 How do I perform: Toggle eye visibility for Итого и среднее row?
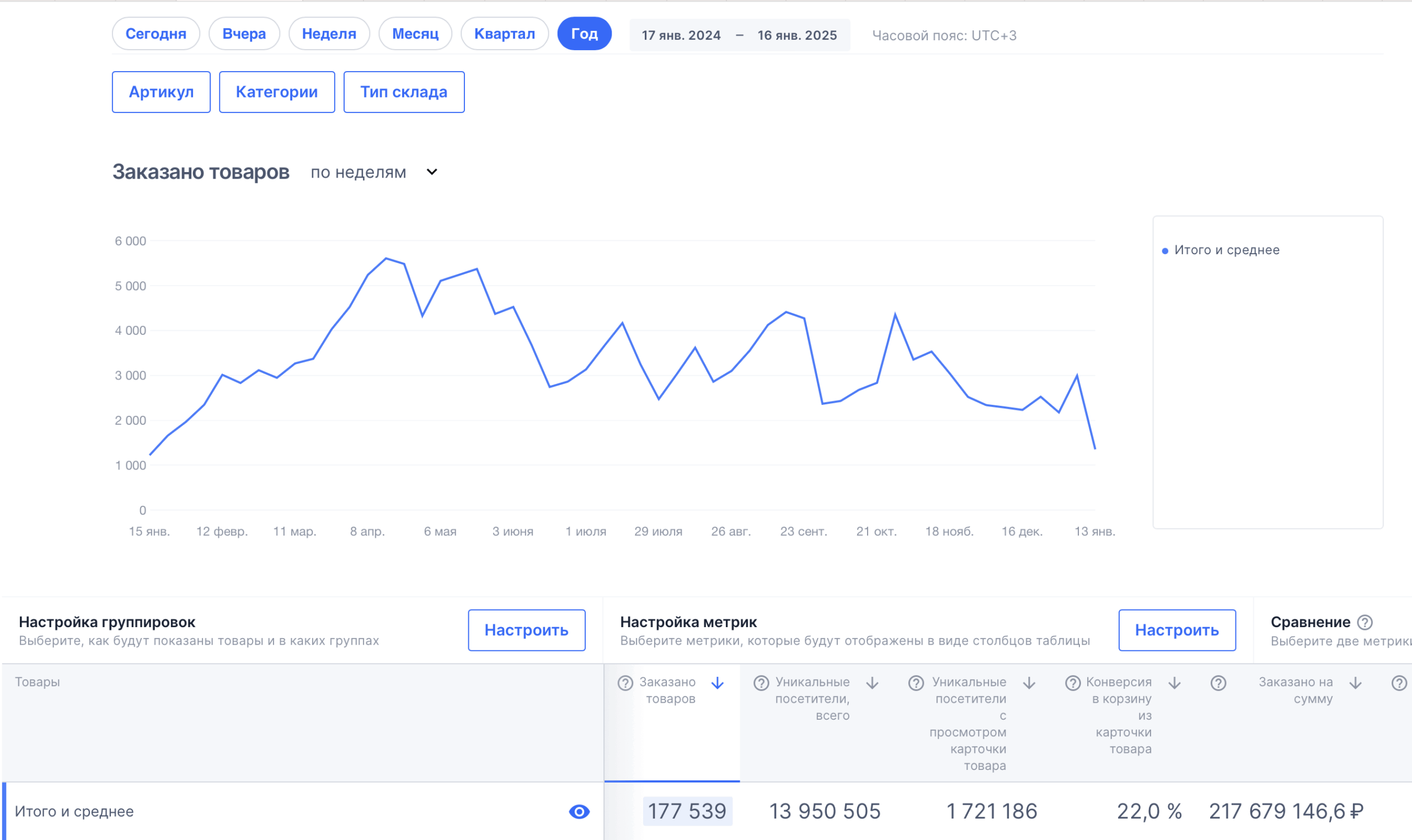pos(579,811)
